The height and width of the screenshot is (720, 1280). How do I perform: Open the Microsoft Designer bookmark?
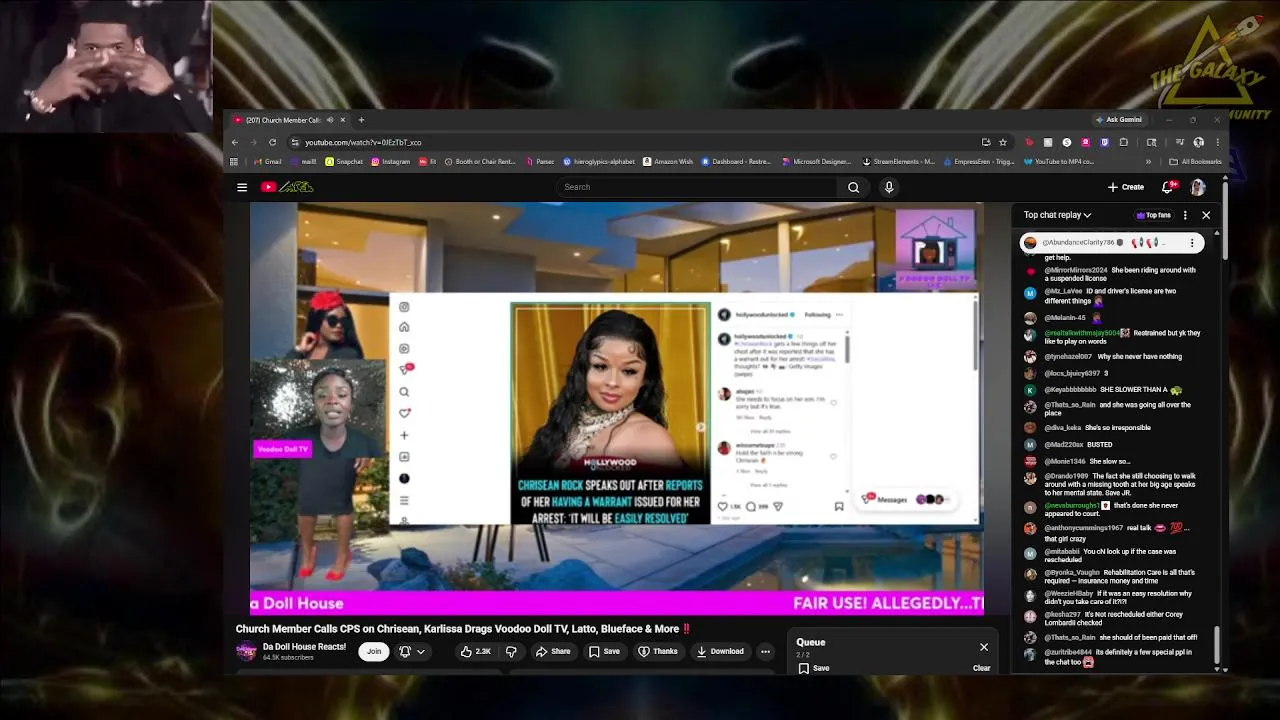(x=817, y=161)
